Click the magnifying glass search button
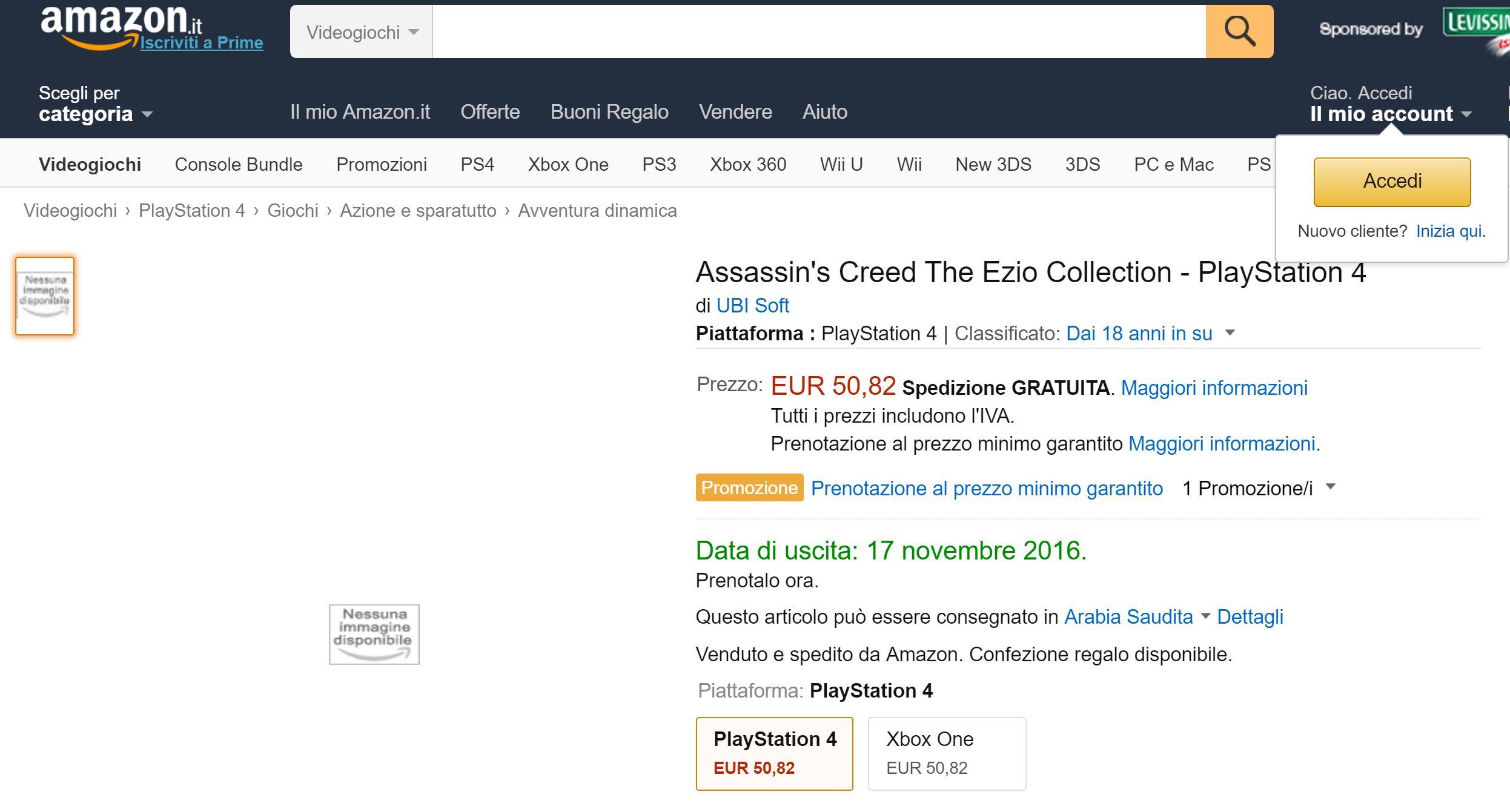This screenshot has width=1510, height=812. 1239,31
